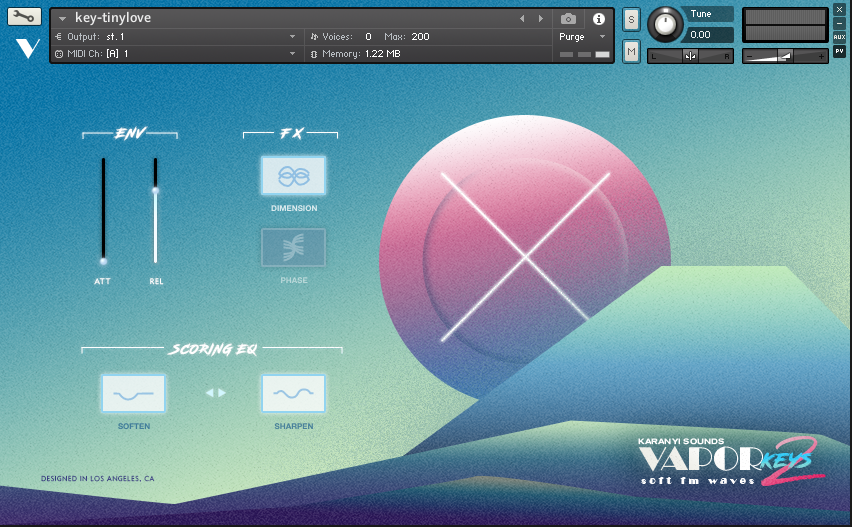Viewport: 852px width, 527px height.
Task: Click the pink sphere XY pad
Action: pyautogui.click(x=525, y=258)
